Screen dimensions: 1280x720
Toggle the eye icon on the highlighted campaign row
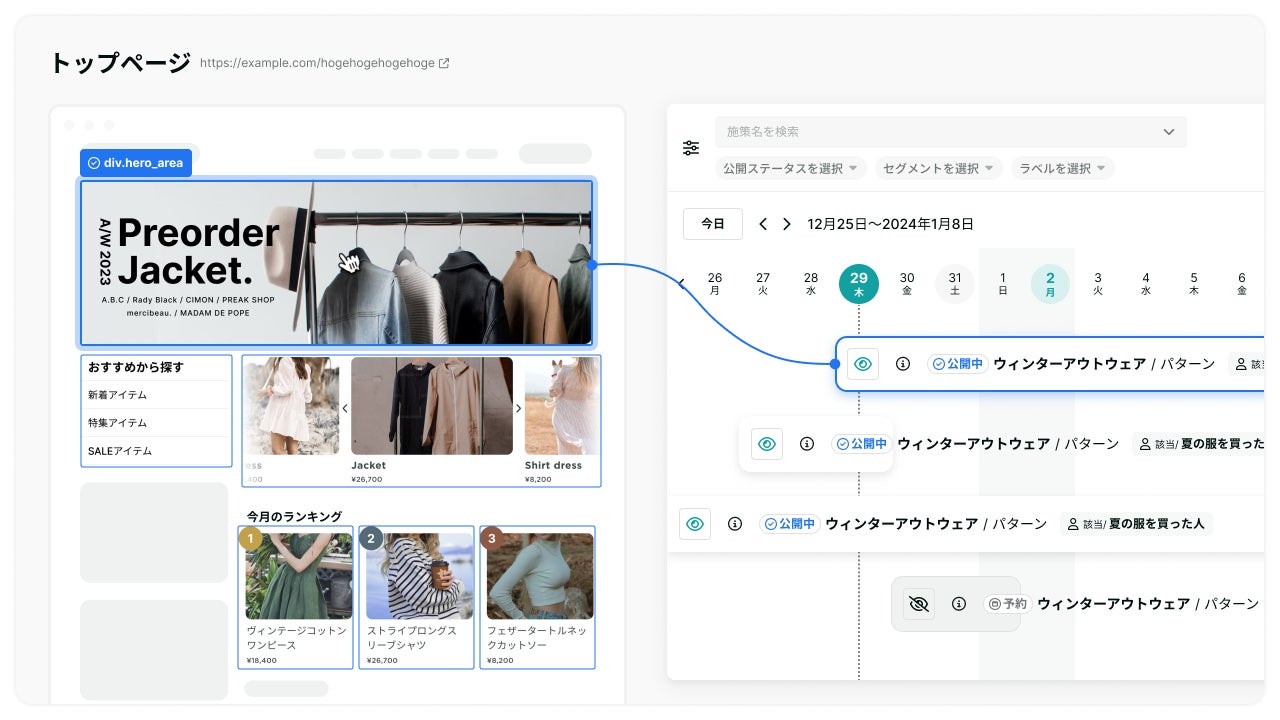(863, 364)
